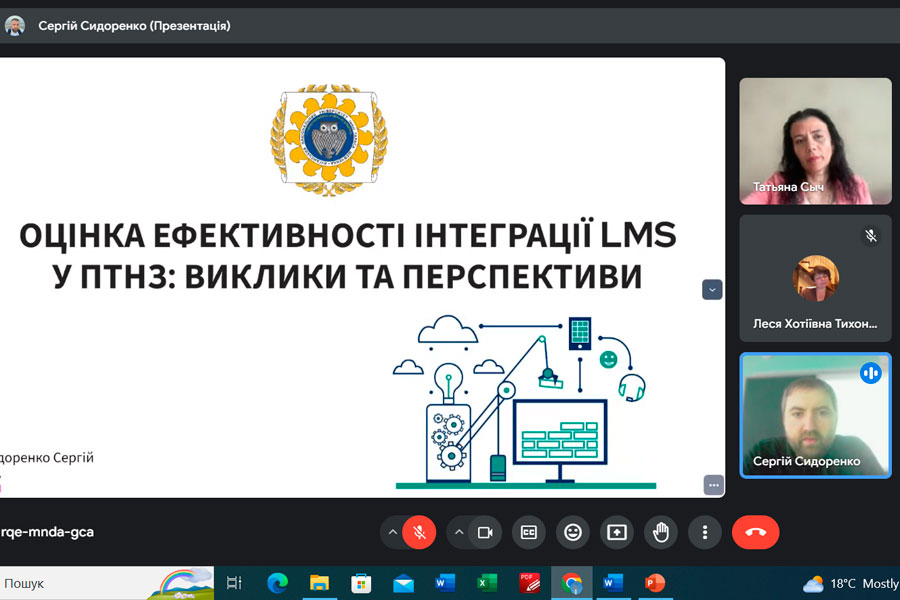Open the three-dot more options menu
This screenshot has height=600, width=900.
coord(705,532)
